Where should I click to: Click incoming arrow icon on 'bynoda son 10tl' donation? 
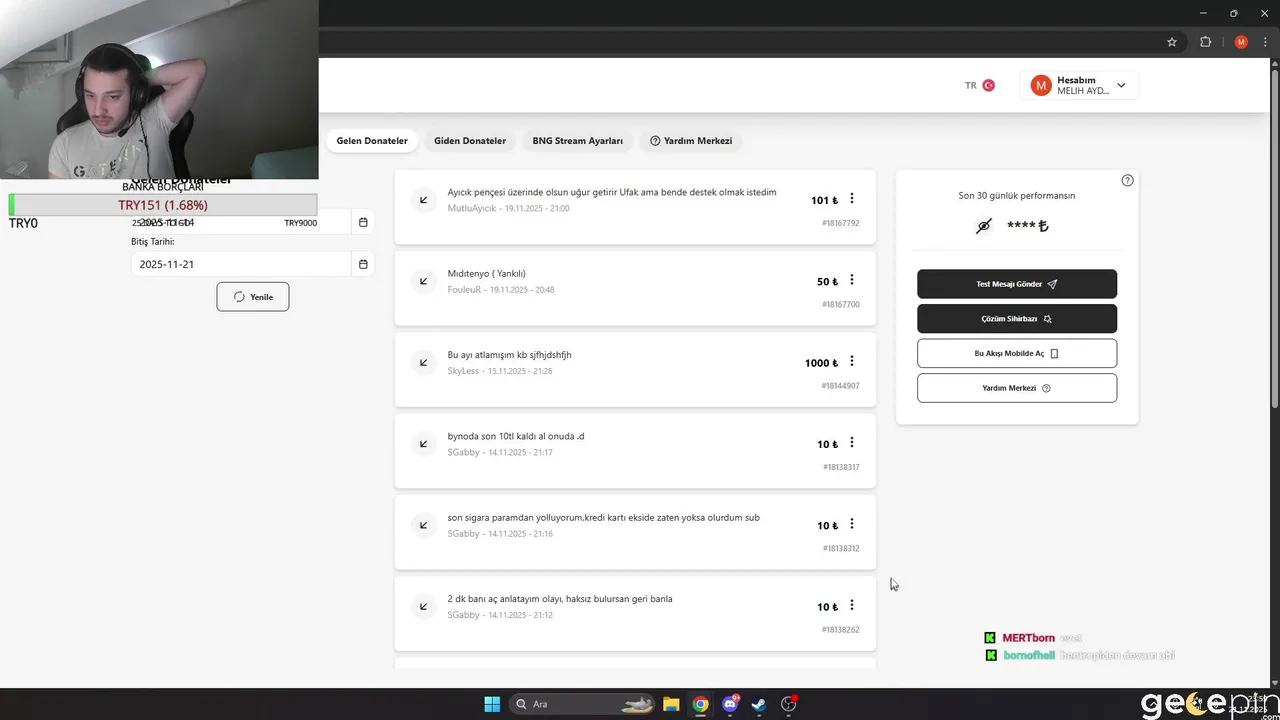(x=424, y=444)
